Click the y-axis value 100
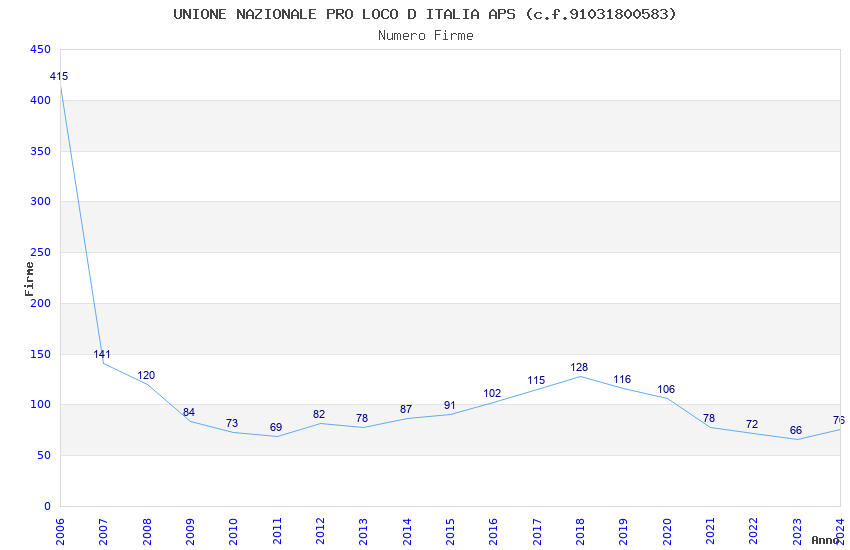Viewport: 850px width, 550px height. (x=41, y=404)
